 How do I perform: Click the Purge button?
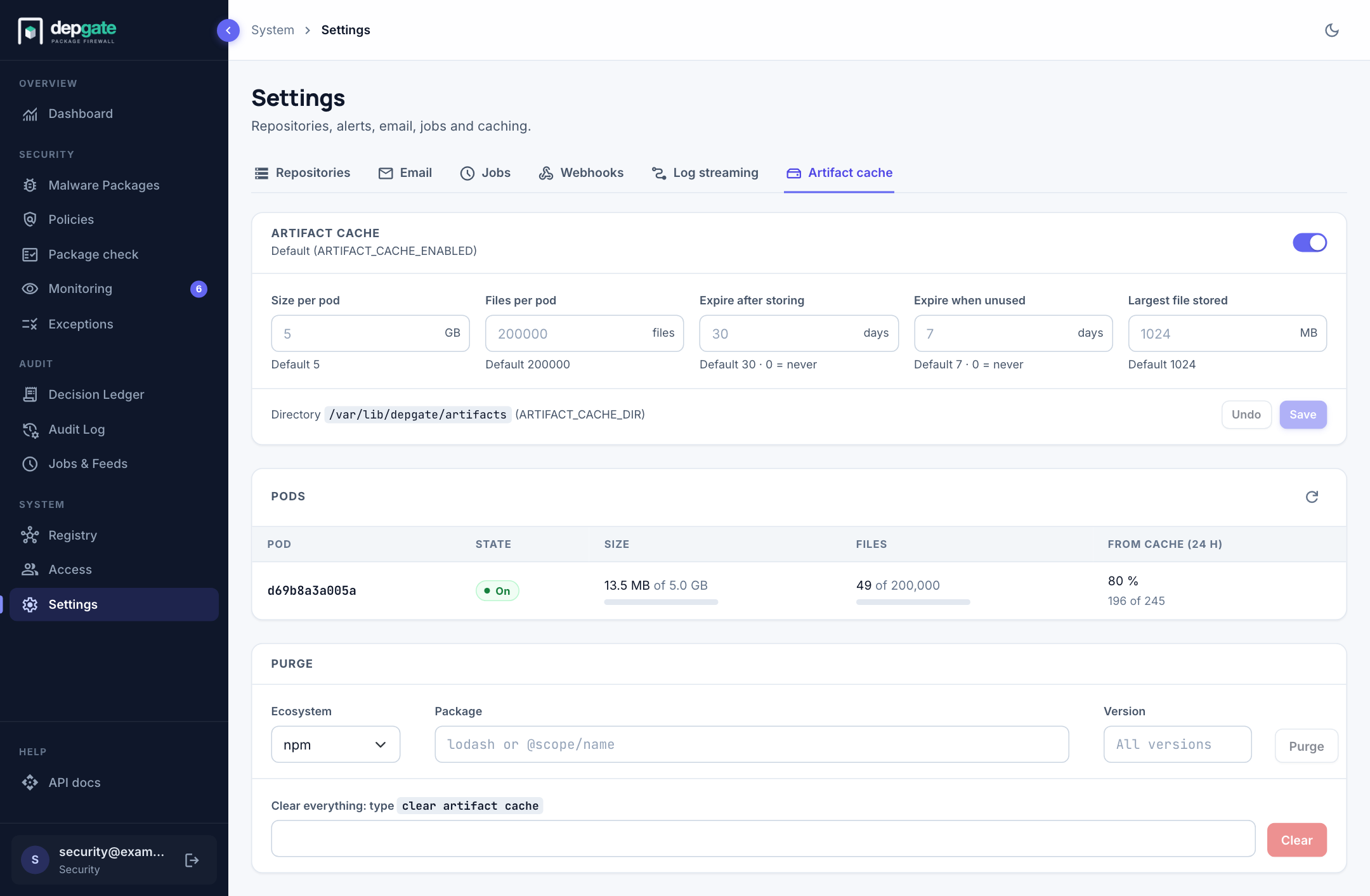pyautogui.click(x=1307, y=746)
